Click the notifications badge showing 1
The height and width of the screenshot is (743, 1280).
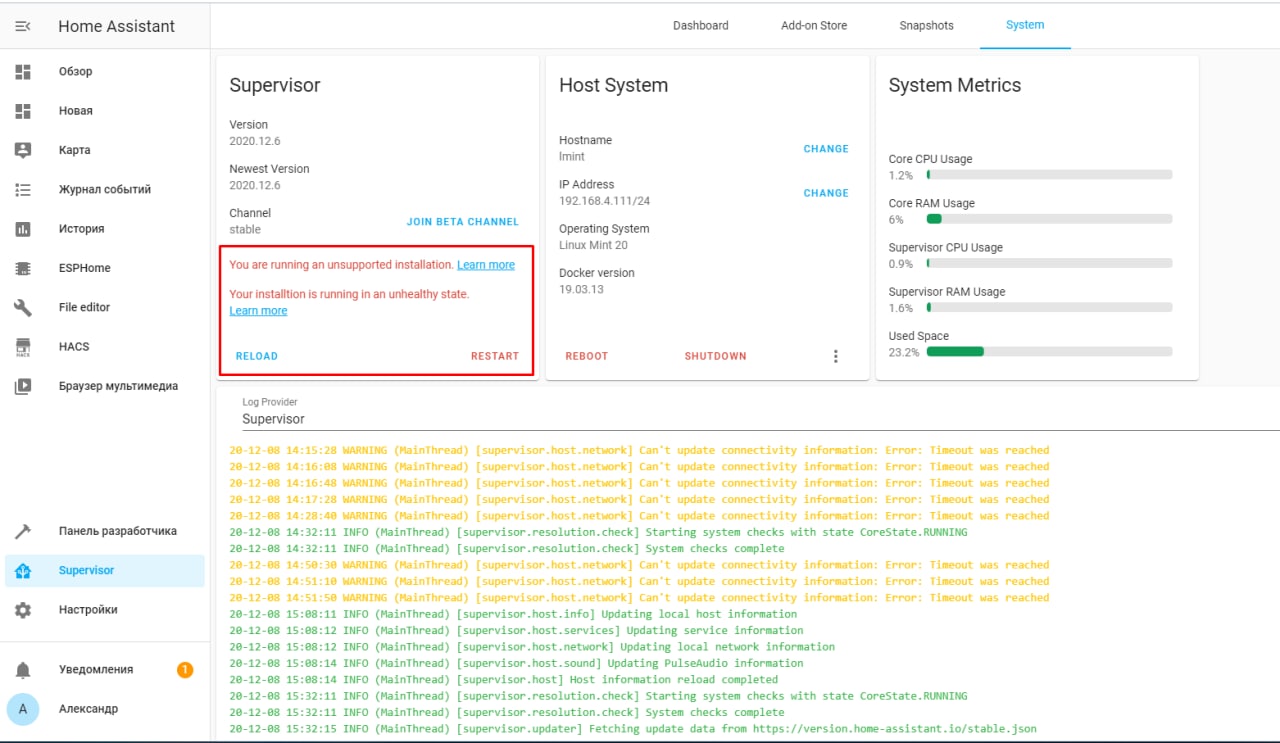point(185,670)
